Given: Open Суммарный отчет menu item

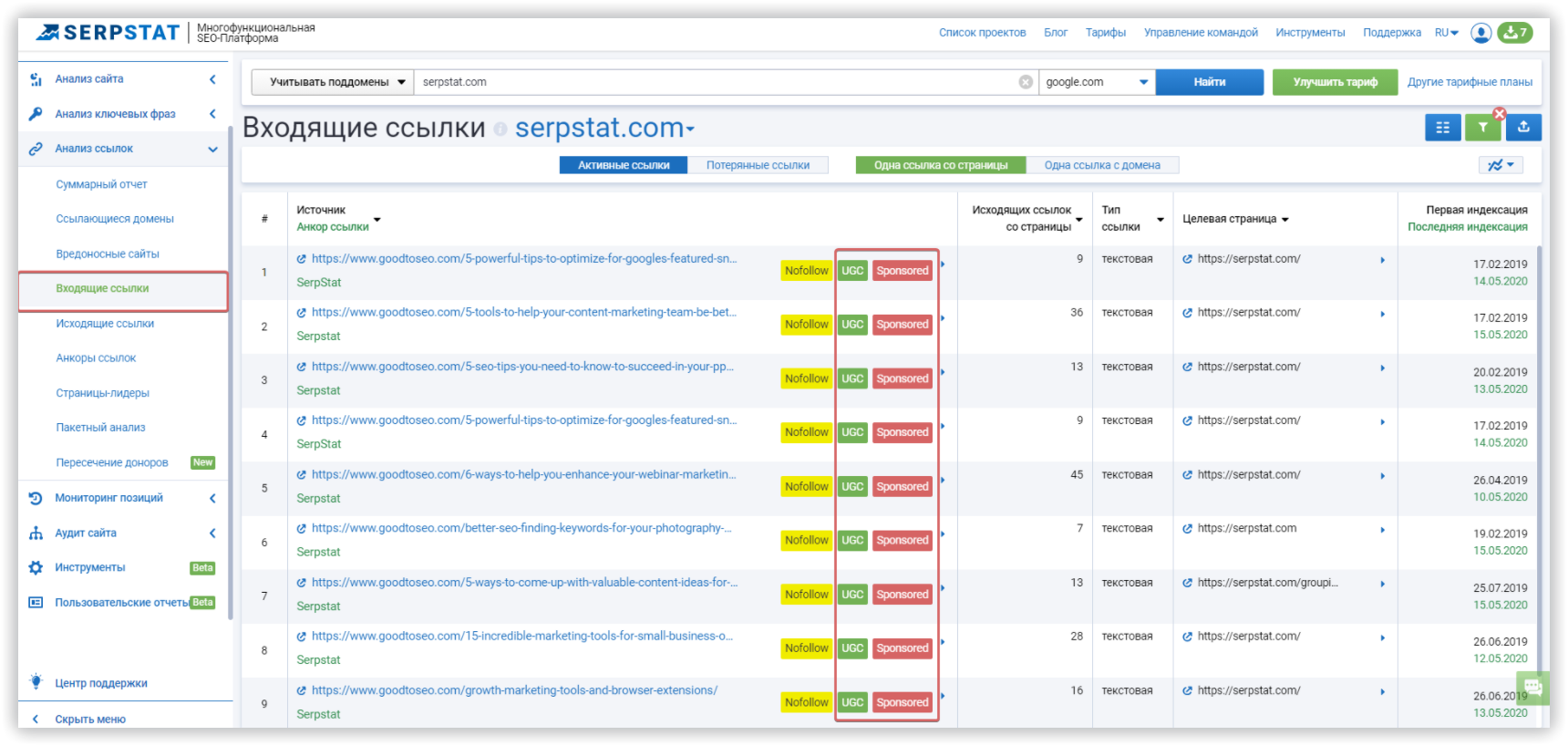Looking at the screenshot, I should [101, 184].
